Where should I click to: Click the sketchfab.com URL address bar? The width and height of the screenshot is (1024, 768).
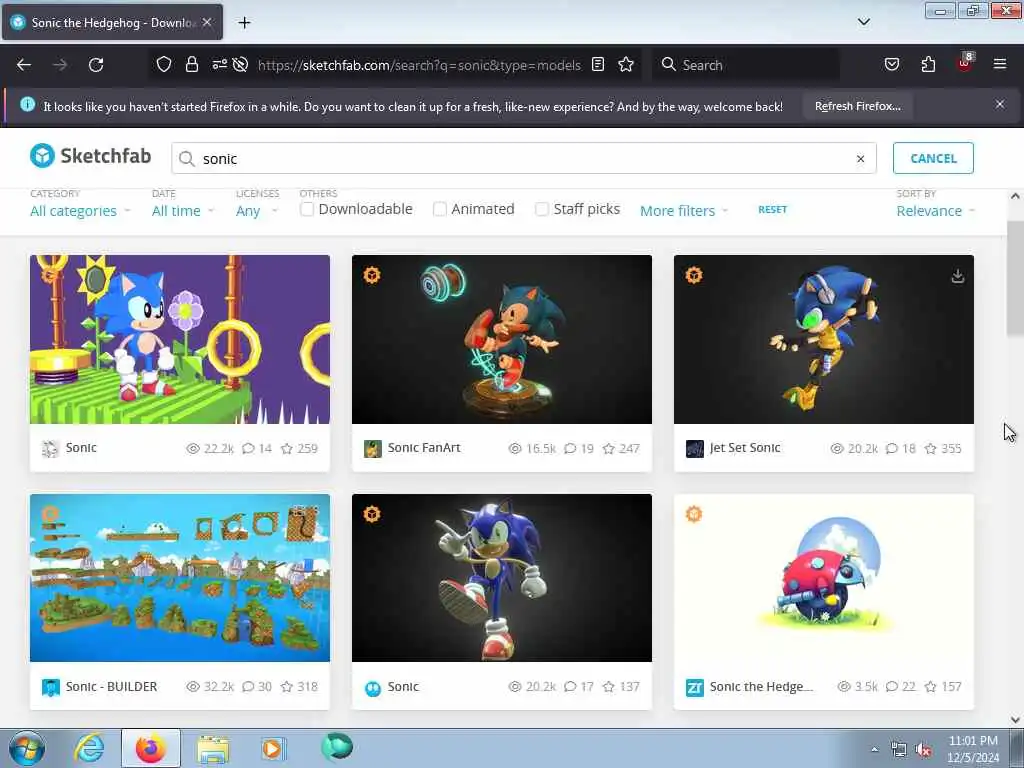click(x=419, y=65)
